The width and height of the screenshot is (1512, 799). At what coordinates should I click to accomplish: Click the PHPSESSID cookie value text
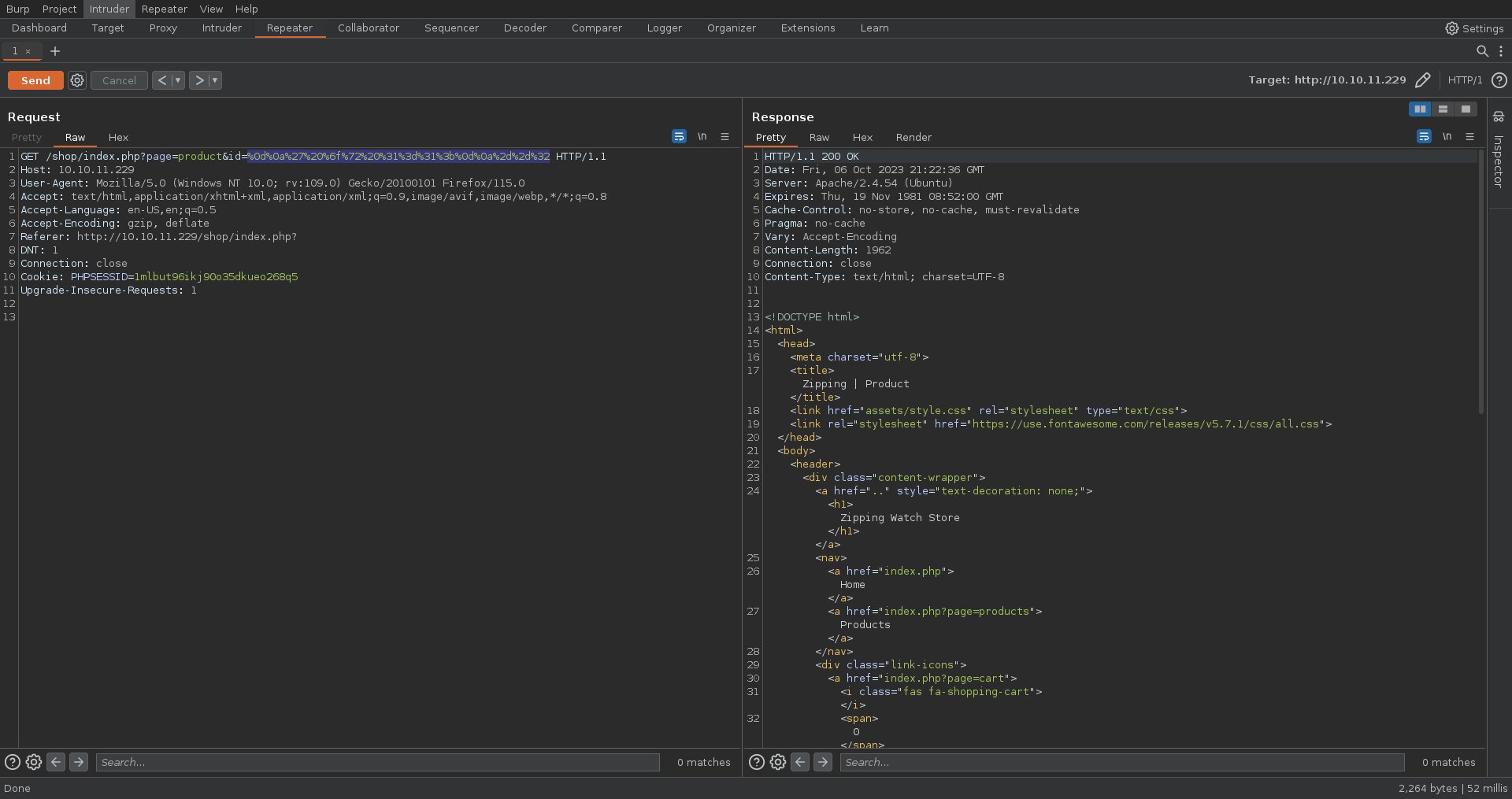[x=216, y=277]
